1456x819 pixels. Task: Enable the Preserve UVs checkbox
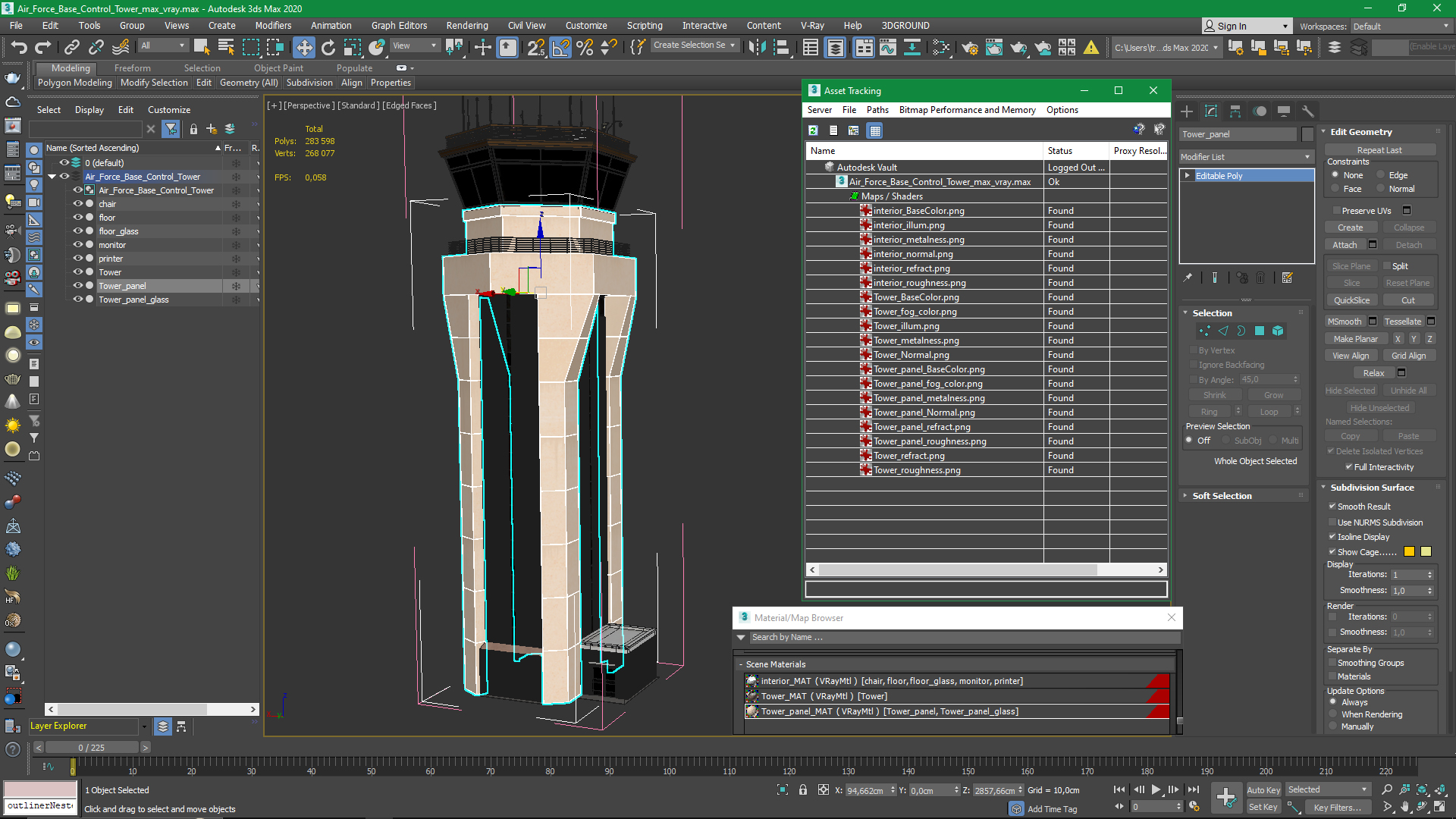coord(1335,211)
